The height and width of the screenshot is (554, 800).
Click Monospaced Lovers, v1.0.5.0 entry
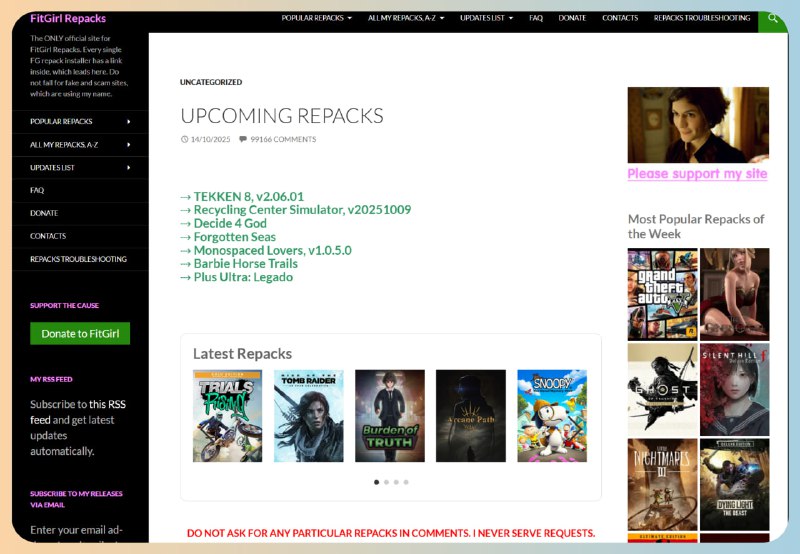272,250
